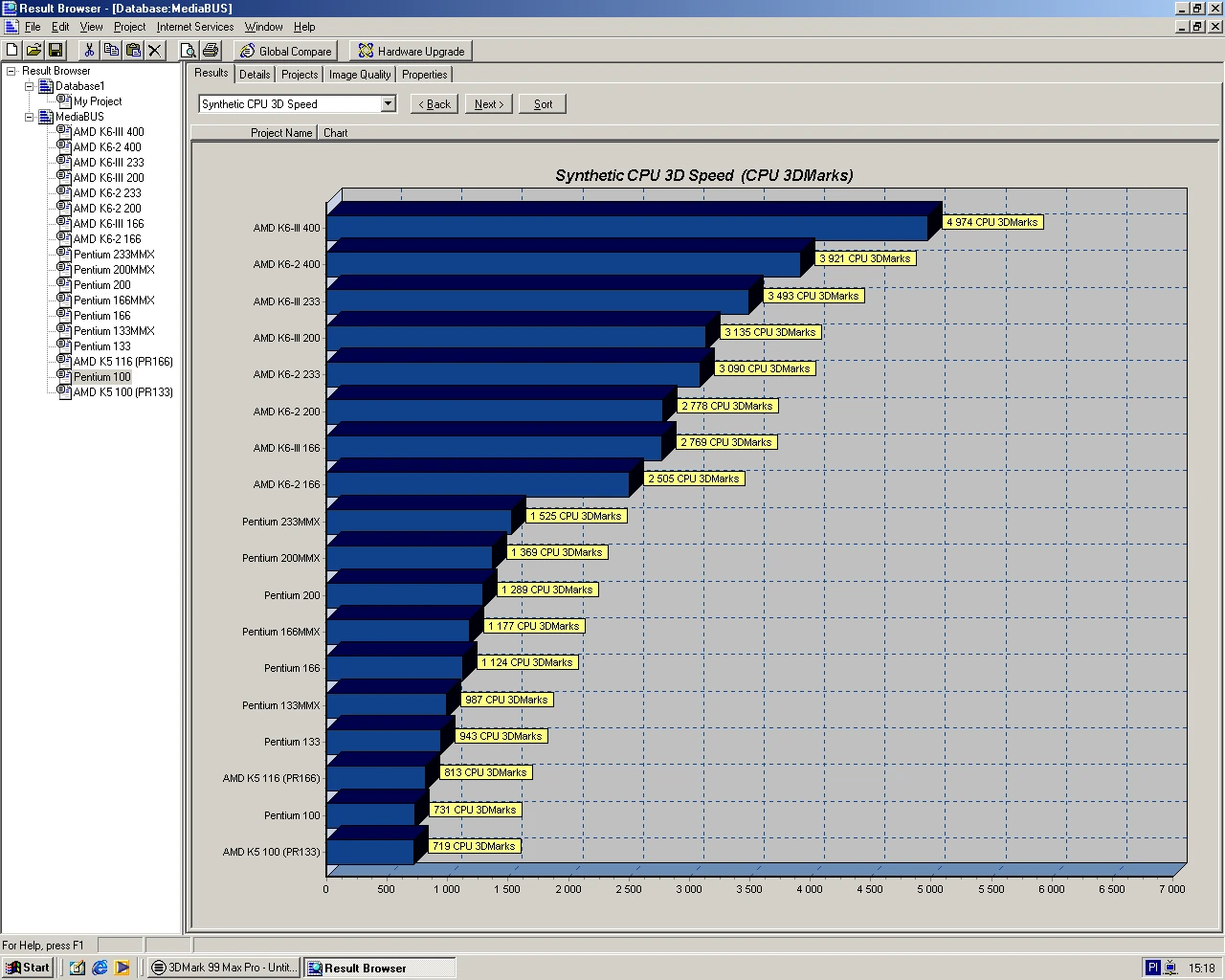Open the View menu
The image size is (1225, 980).
coord(91,27)
